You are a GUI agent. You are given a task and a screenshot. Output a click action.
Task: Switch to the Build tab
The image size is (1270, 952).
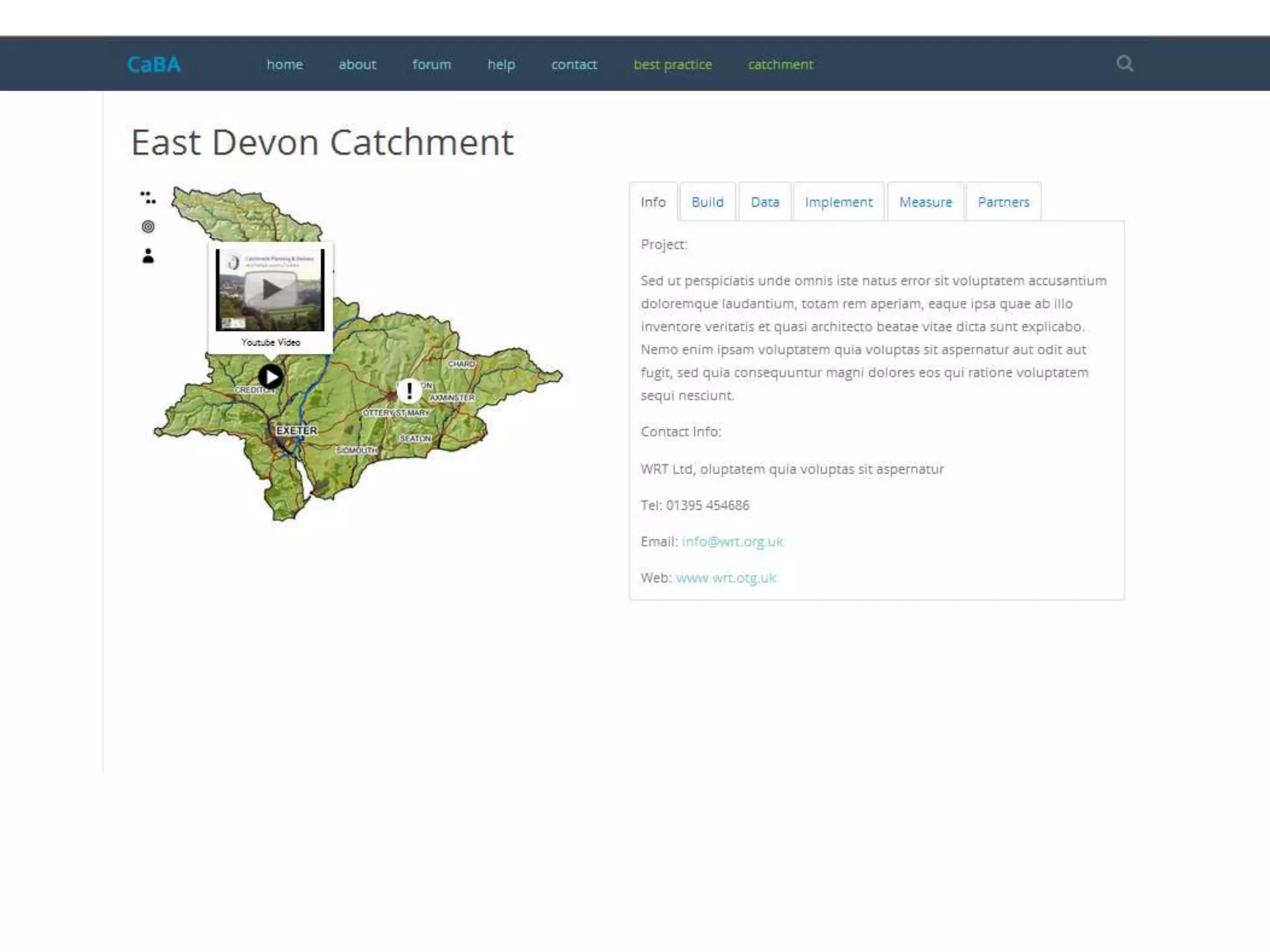pos(707,202)
